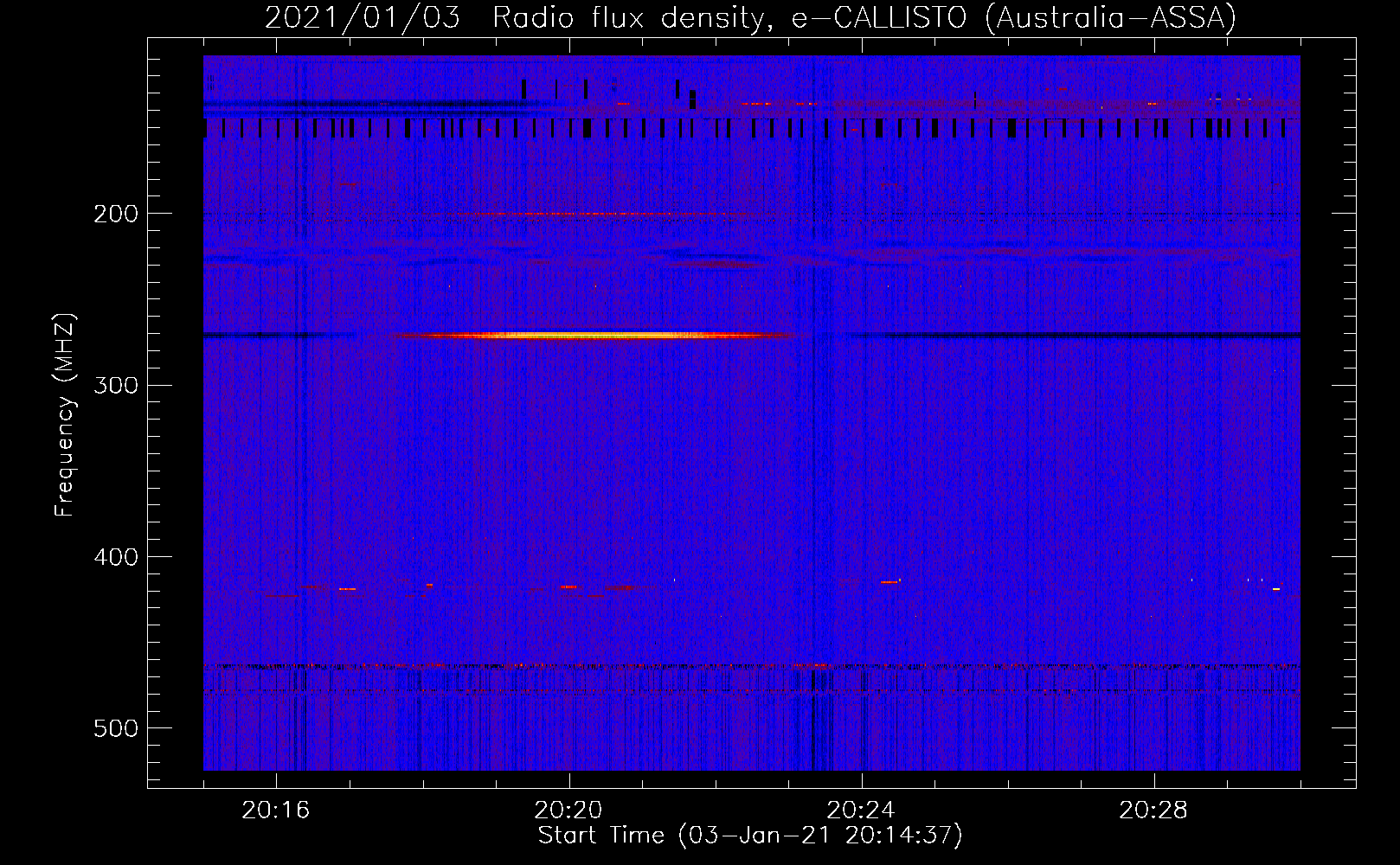Viewport: 1400px width, 865px height.
Task: Click the 20:20 time tick label
Action: (568, 811)
